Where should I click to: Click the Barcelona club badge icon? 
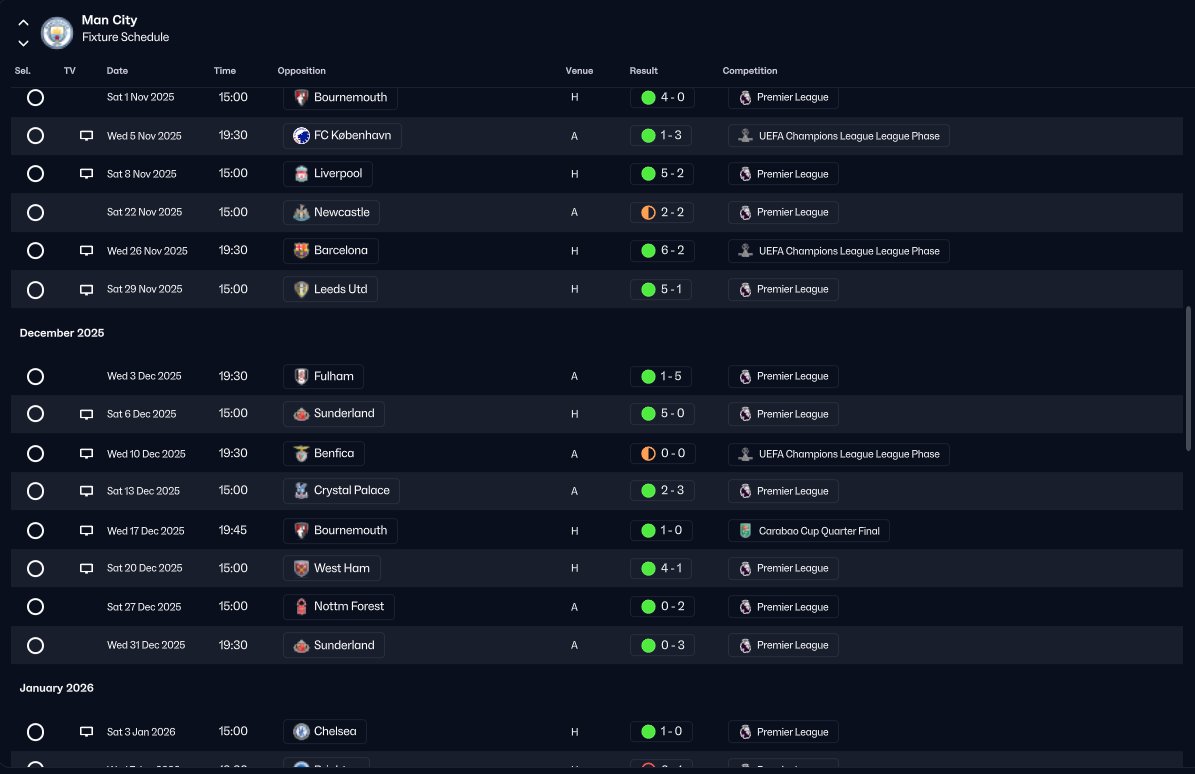(301, 251)
